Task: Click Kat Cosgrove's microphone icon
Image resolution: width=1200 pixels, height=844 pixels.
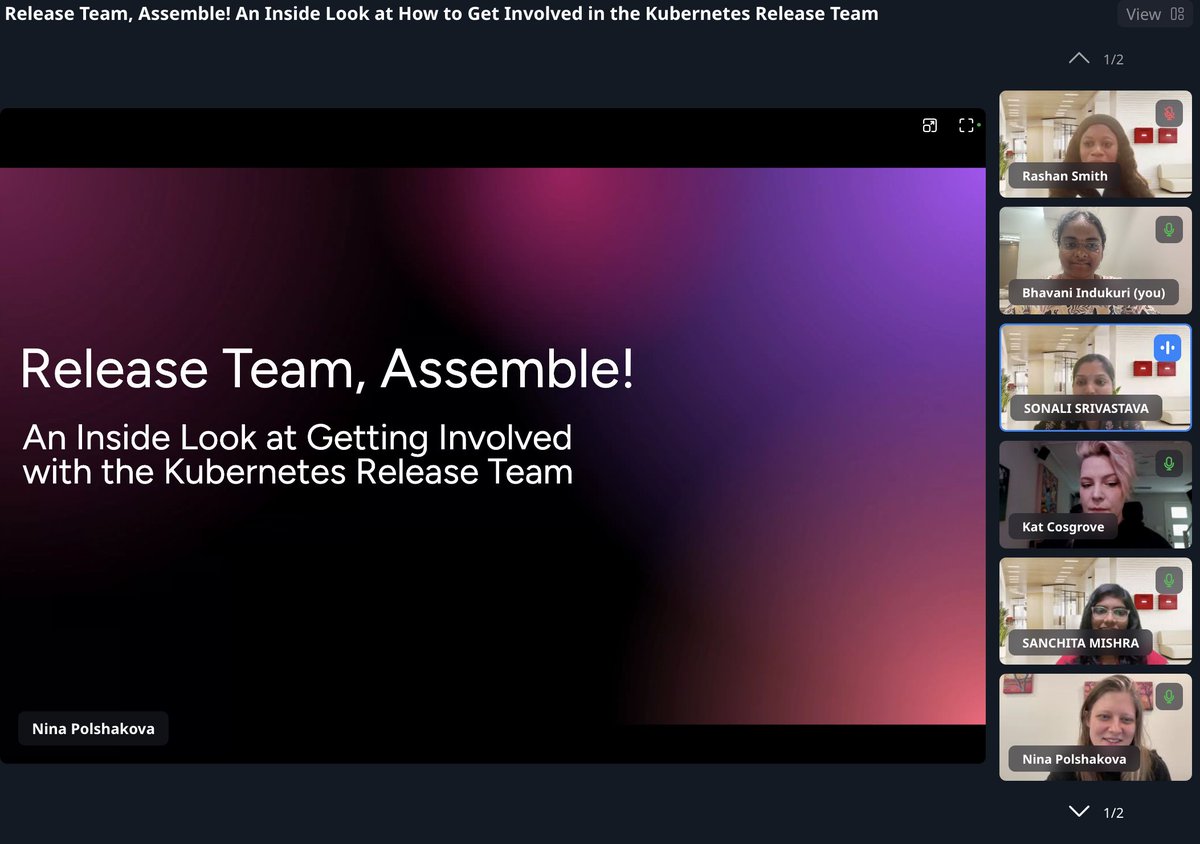Action: click(1168, 464)
